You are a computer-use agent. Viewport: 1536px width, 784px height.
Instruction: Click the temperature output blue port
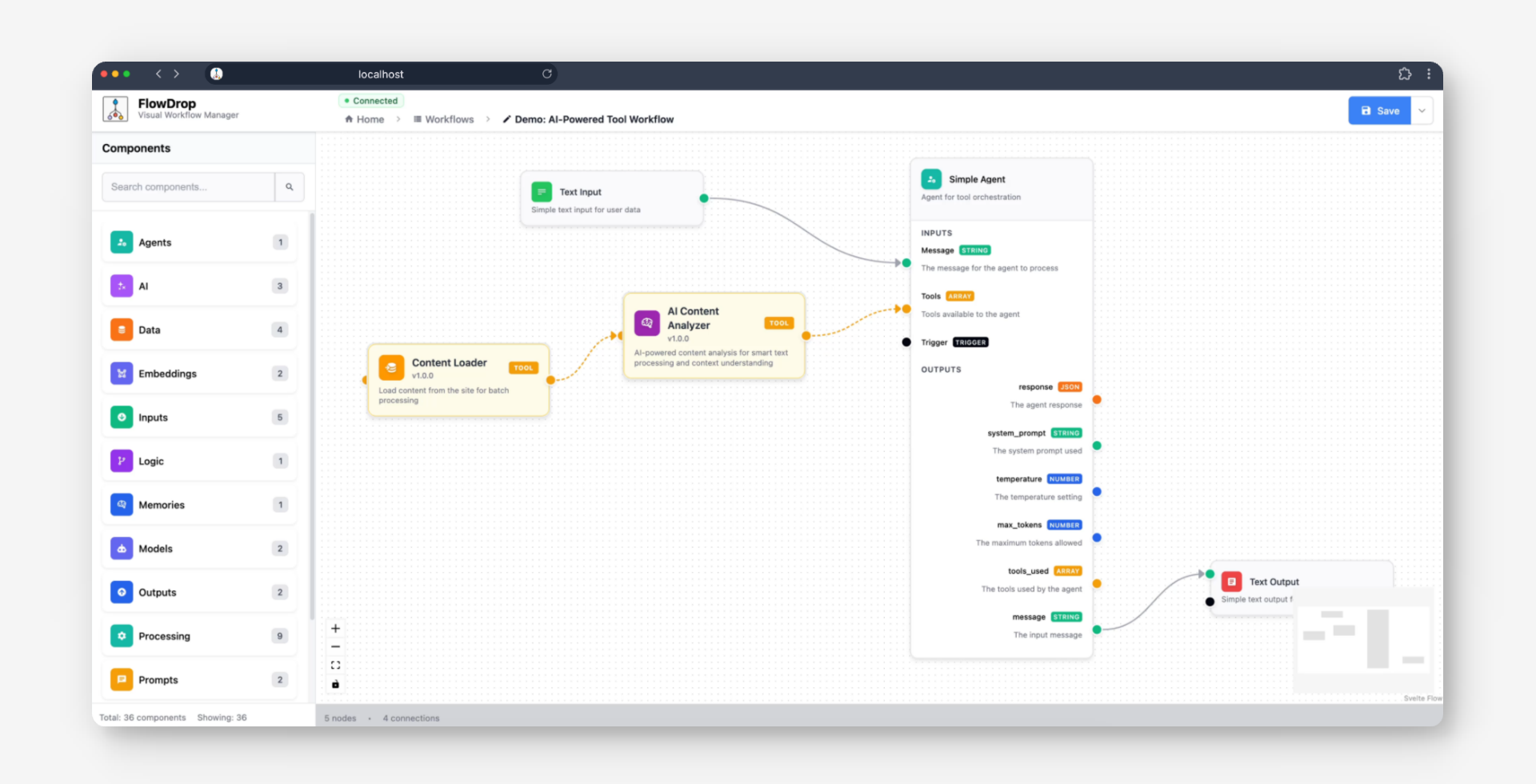(1097, 492)
